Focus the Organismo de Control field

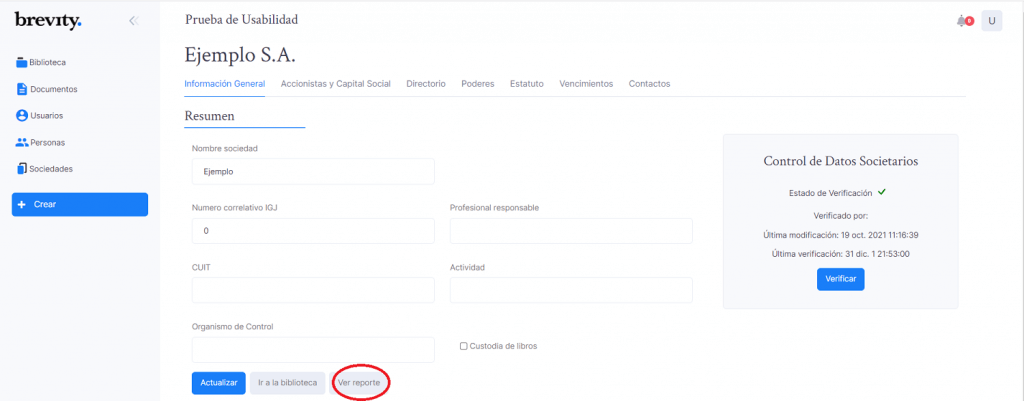click(x=313, y=349)
